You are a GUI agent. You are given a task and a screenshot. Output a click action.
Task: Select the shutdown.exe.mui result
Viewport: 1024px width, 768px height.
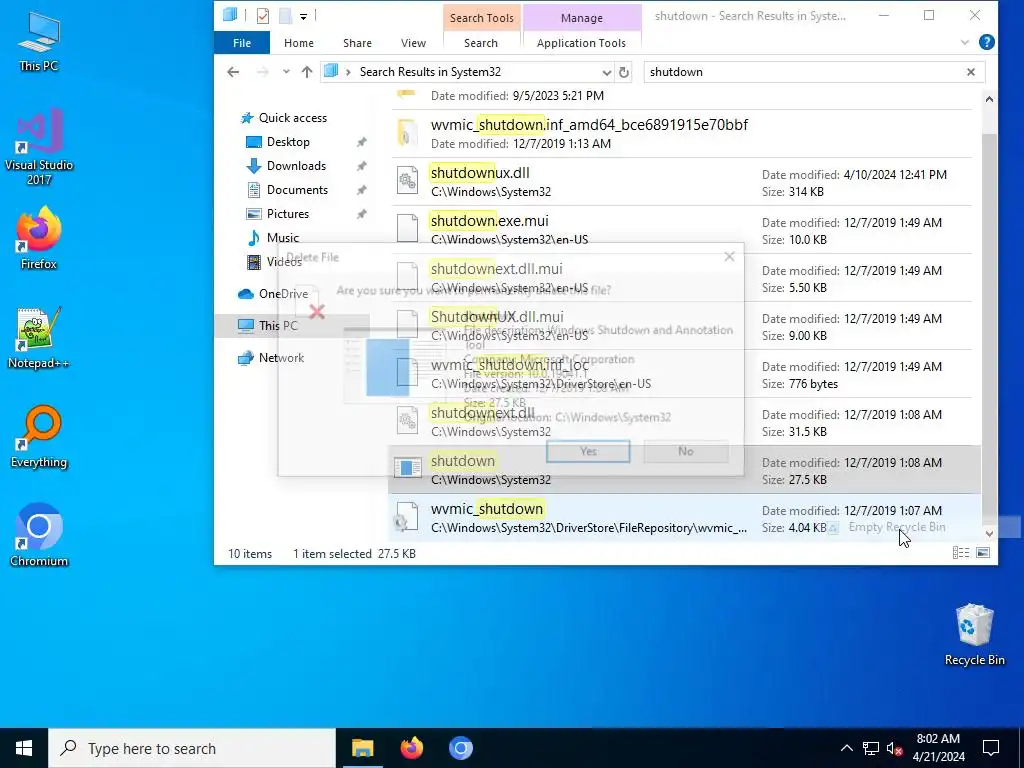(x=682, y=229)
